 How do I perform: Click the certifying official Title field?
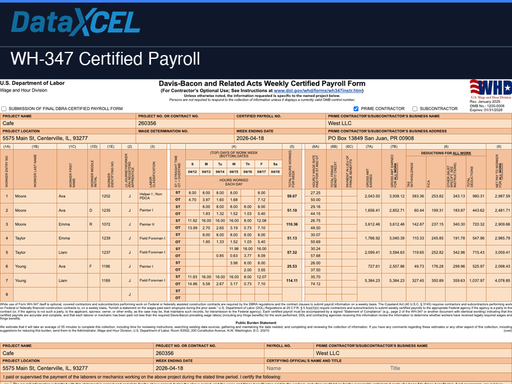[x=450, y=368]
